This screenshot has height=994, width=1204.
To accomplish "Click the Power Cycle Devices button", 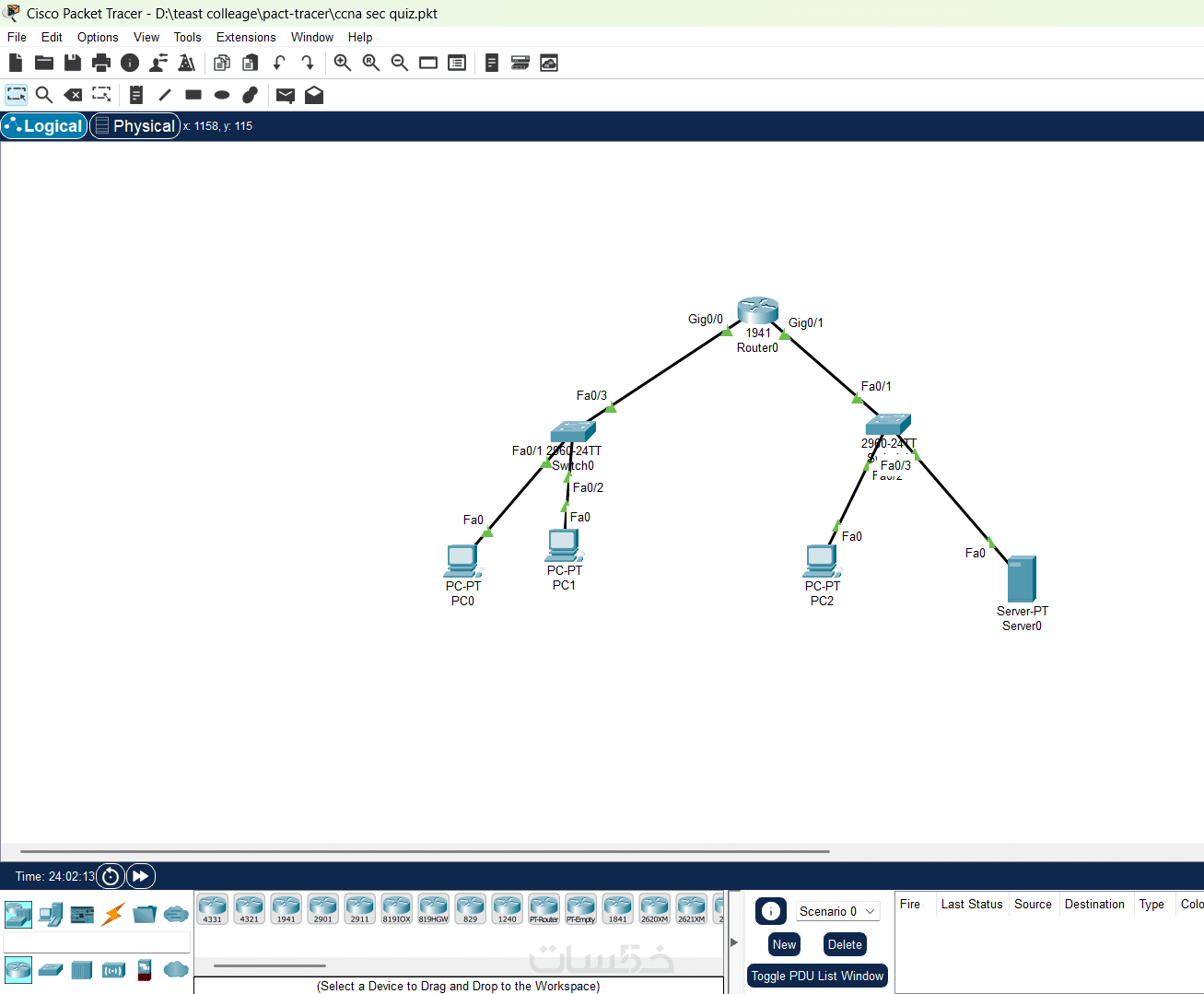I will 111,876.
